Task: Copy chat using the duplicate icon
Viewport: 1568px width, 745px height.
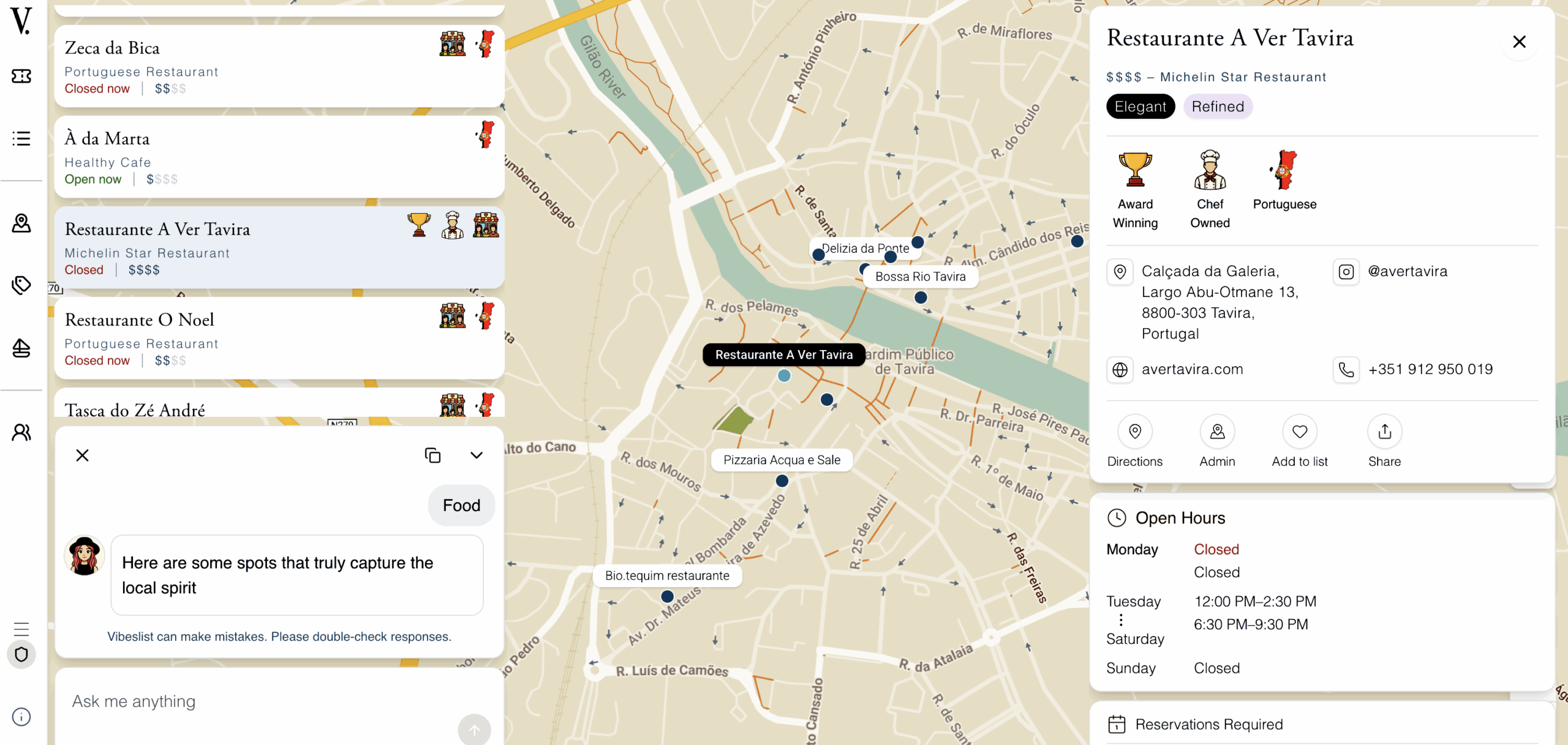Action: (x=432, y=455)
